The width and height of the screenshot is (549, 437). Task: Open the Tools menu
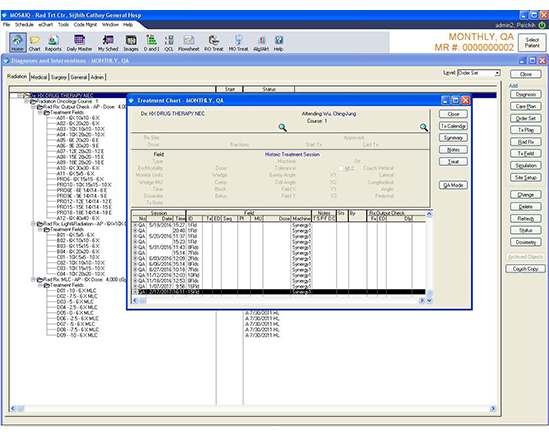click(x=63, y=25)
